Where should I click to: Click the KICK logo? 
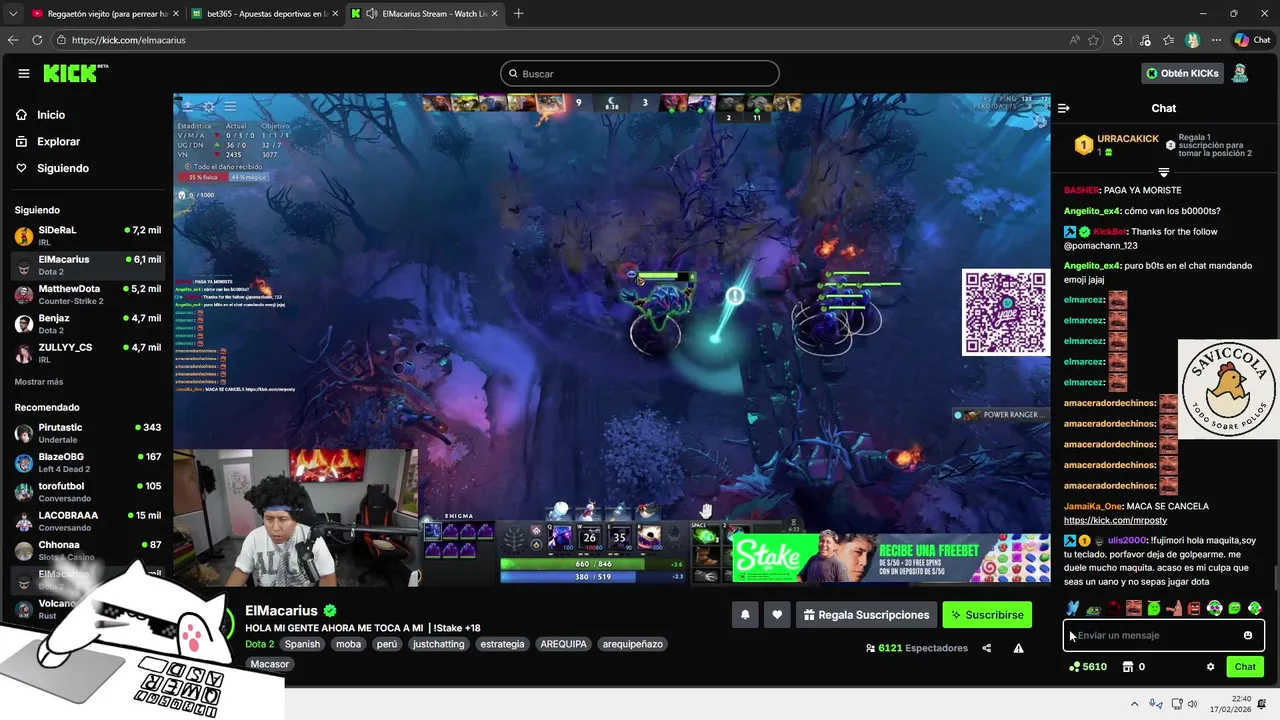pyautogui.click(x=75, y=73)
